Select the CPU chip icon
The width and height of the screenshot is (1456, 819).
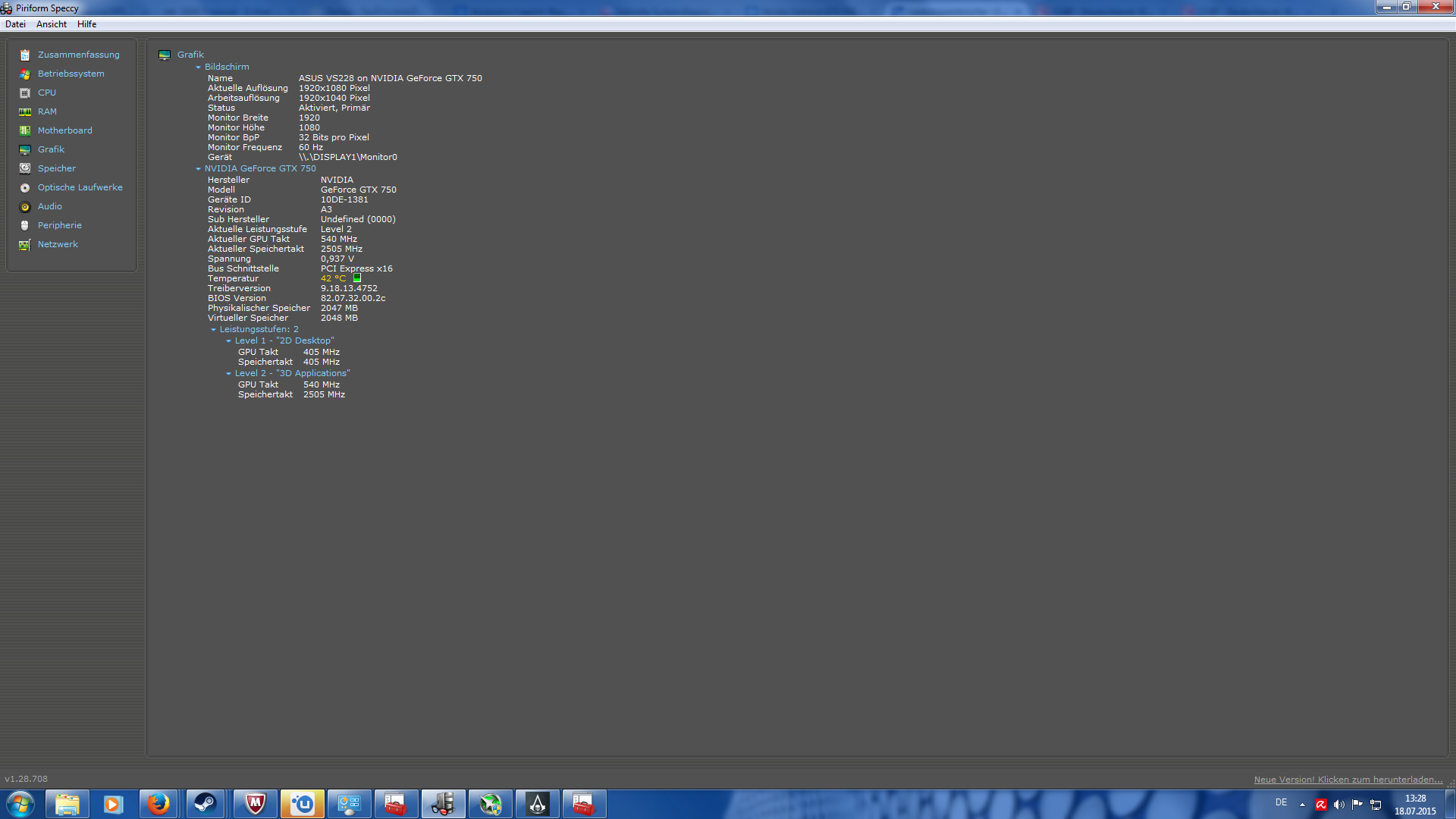tap(25, 93)
